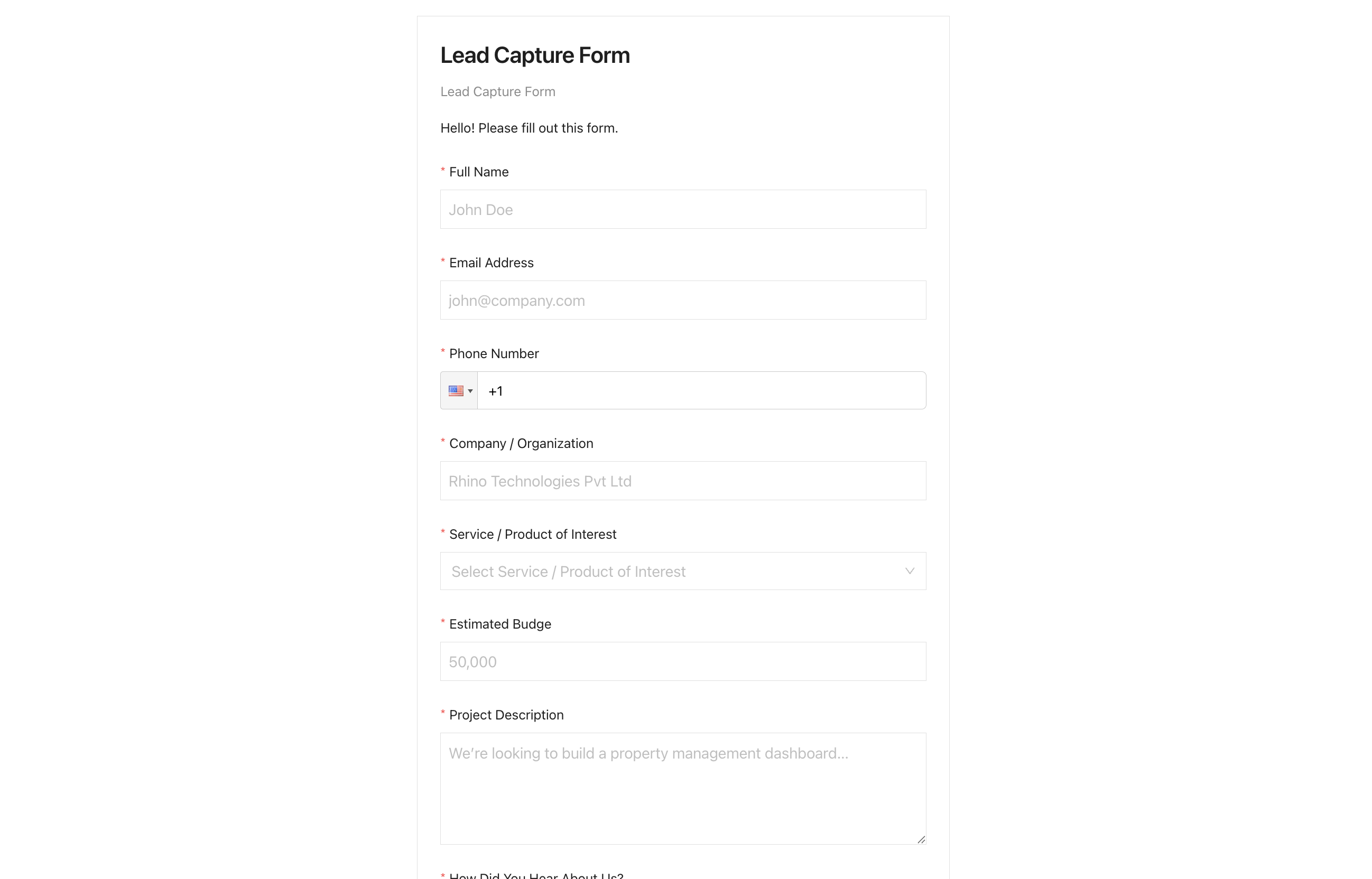Click the 'Phone Number' field label
The width and height of the screenshot is (1372, 879).
tap(494, 354)
